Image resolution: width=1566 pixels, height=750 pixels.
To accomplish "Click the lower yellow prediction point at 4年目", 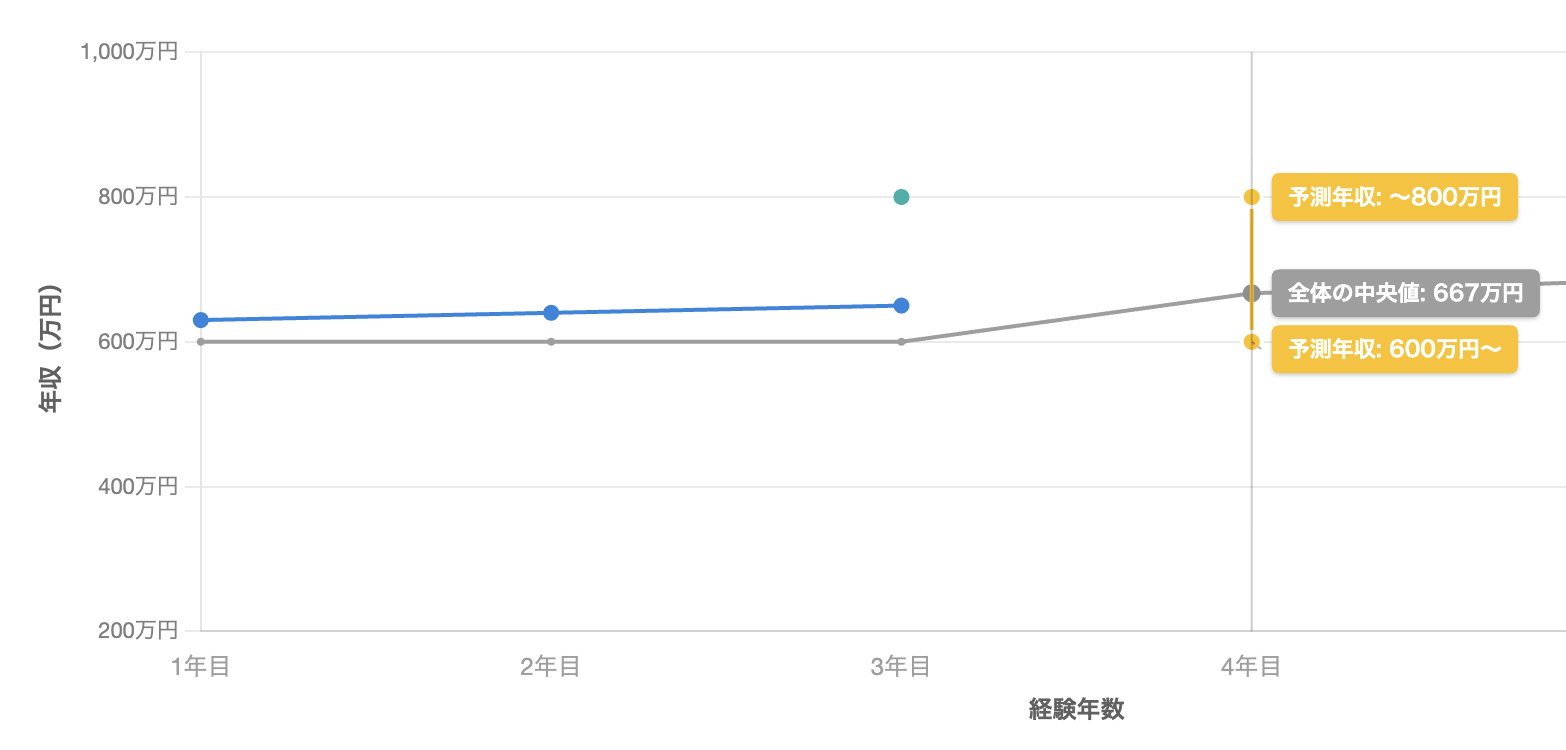I will pyautogui.click(x=1251, y=342).
